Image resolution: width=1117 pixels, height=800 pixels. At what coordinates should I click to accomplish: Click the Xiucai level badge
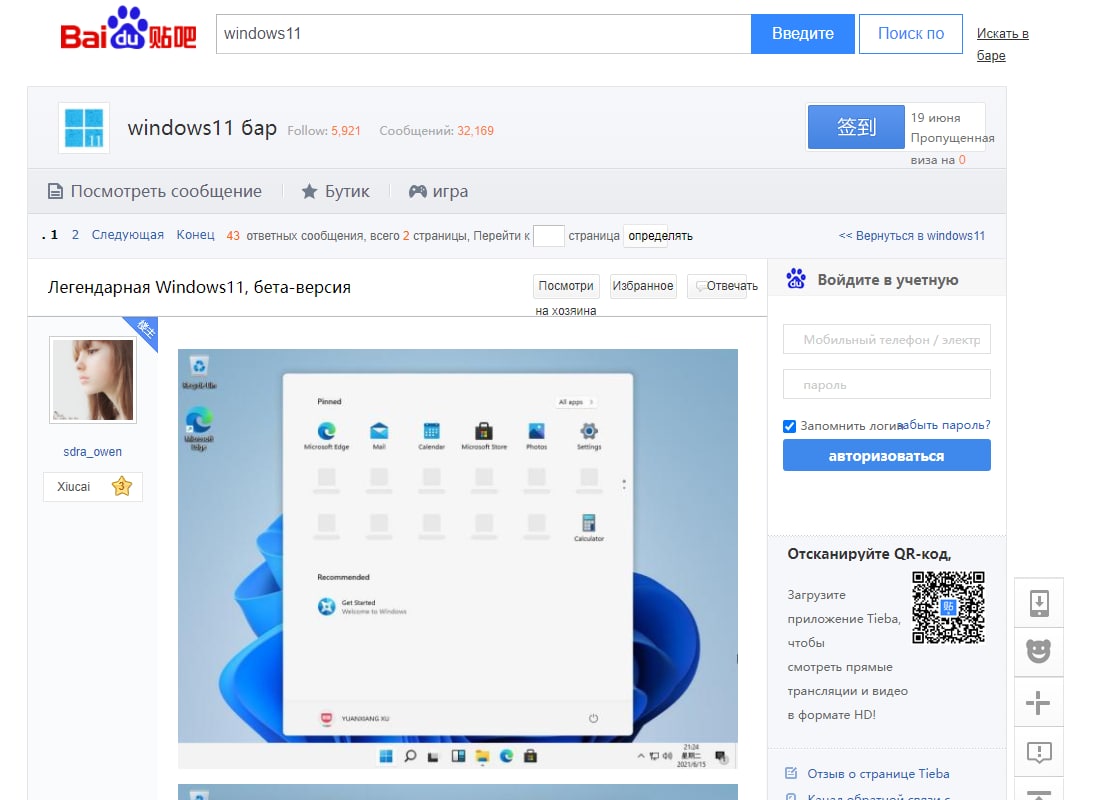click(93, 487)
